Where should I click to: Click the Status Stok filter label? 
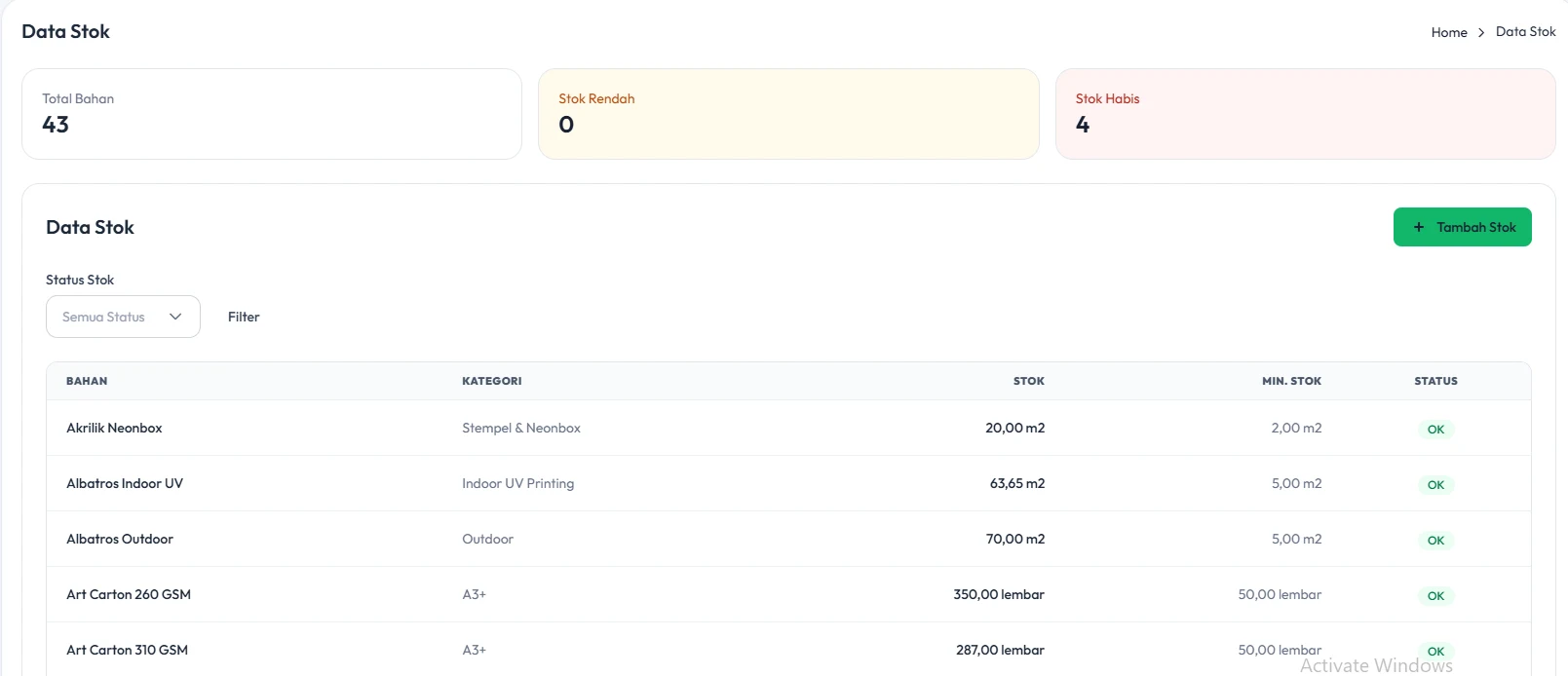pyautogui.click(x=80, y=280)
